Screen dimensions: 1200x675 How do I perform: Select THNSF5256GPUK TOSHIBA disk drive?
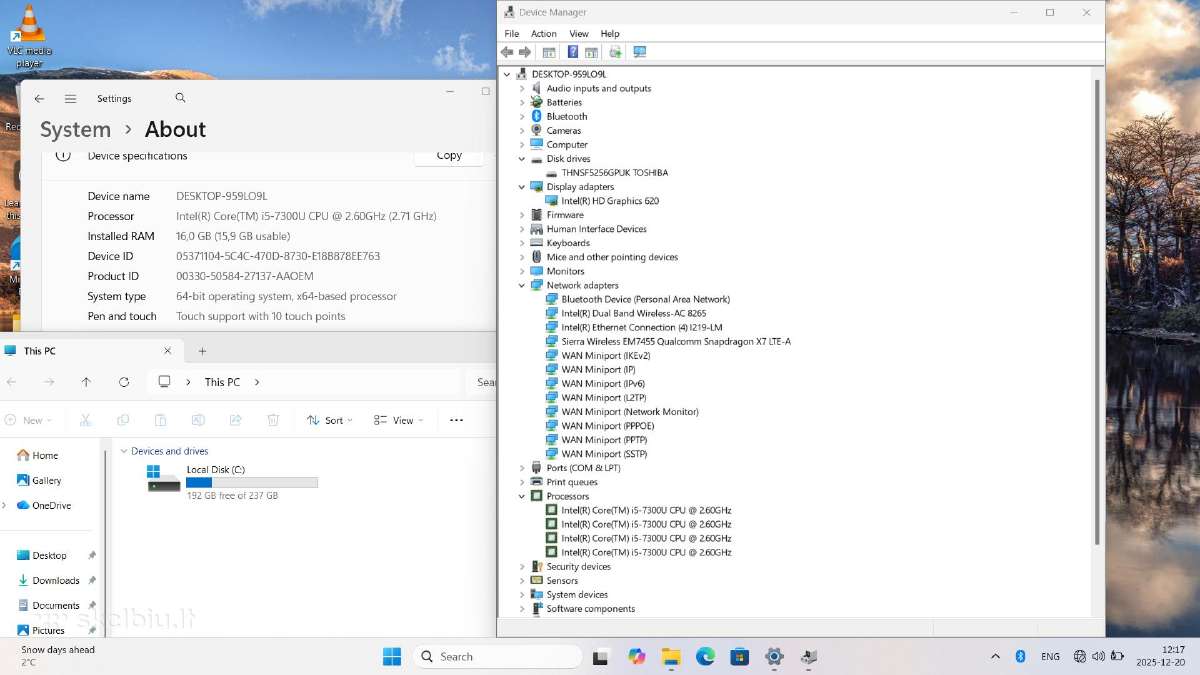click(x=614, y=173)
